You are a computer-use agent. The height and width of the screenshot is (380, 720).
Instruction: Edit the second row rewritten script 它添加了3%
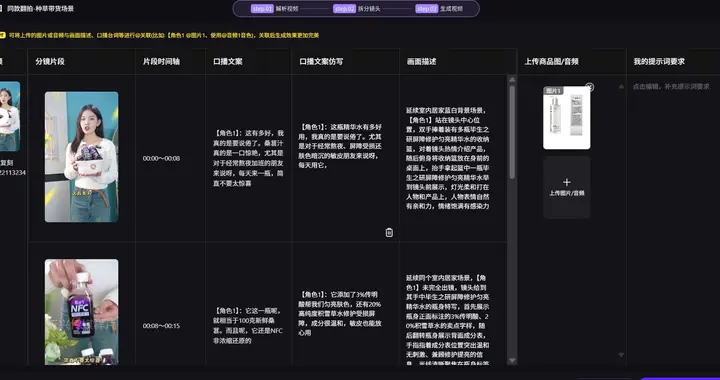click(x=340, y=313)
